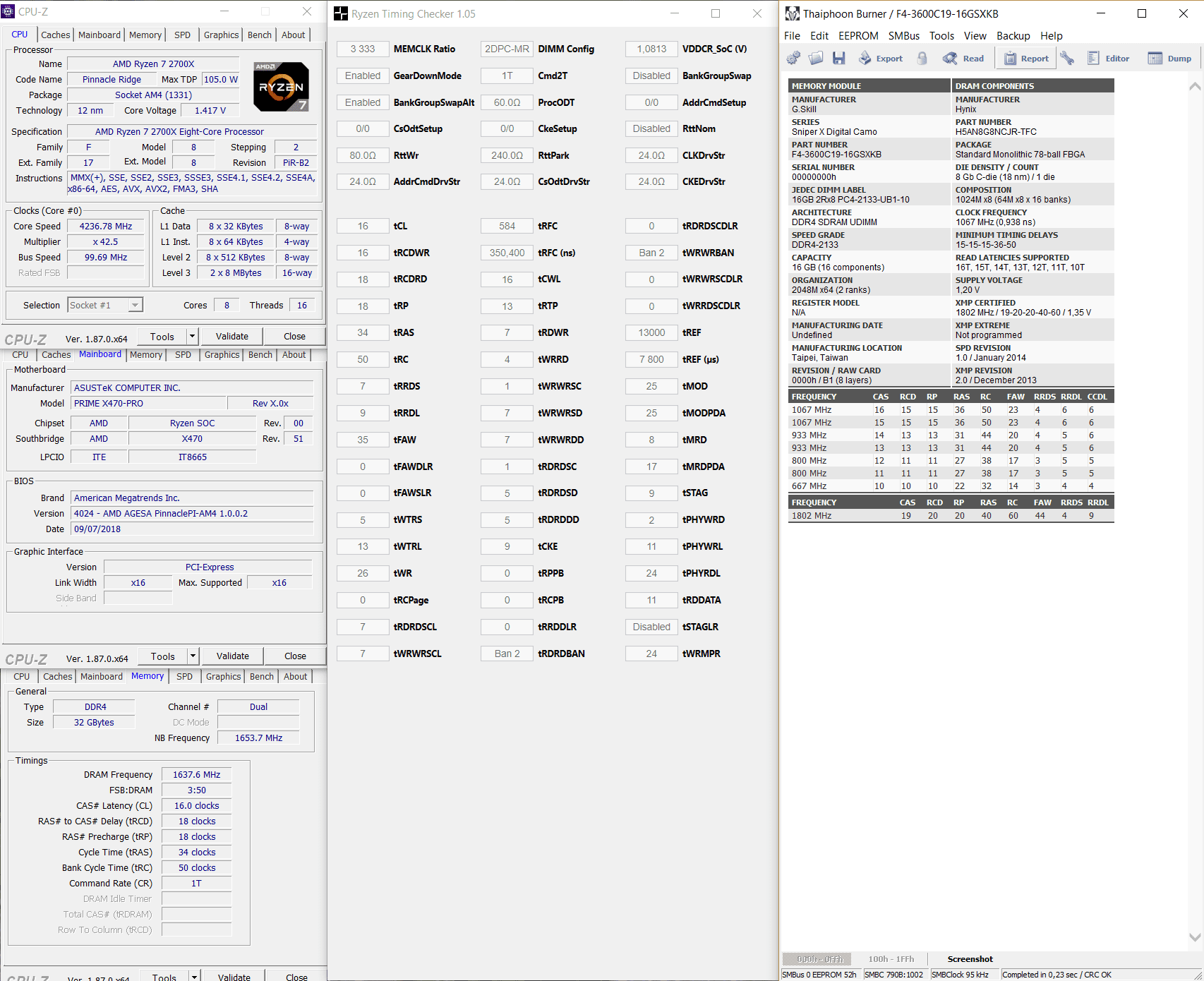Viewport: 1204px width, 981px height.
Task: Select CPU tab in bottom CPU-Z Memory window
Action: [22, 676]
